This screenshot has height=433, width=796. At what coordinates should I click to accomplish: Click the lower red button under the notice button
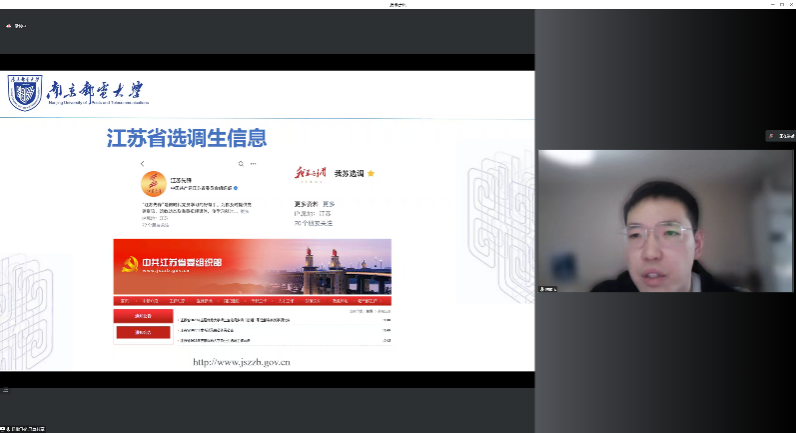pos(143,332)
